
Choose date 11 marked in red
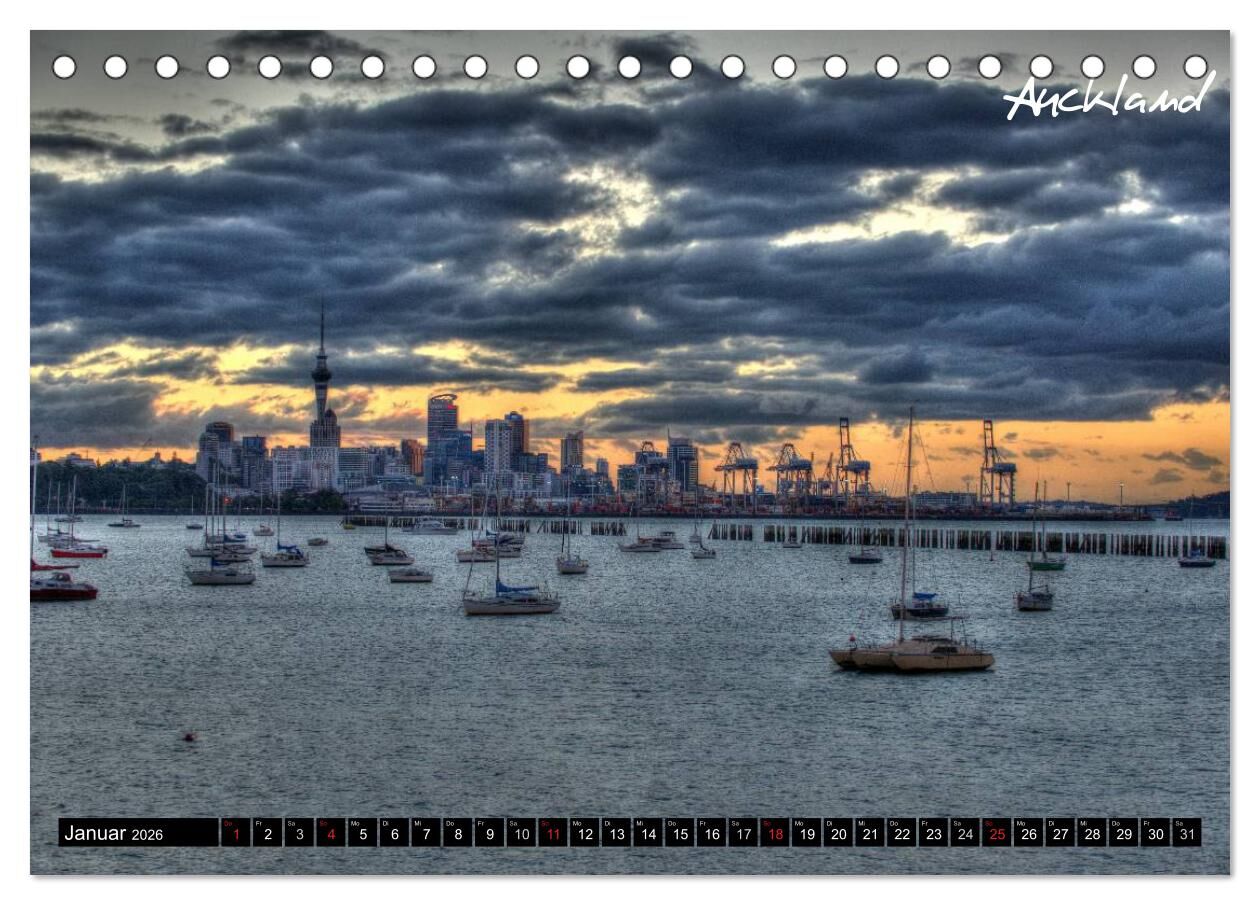click(x=553, y=833)
